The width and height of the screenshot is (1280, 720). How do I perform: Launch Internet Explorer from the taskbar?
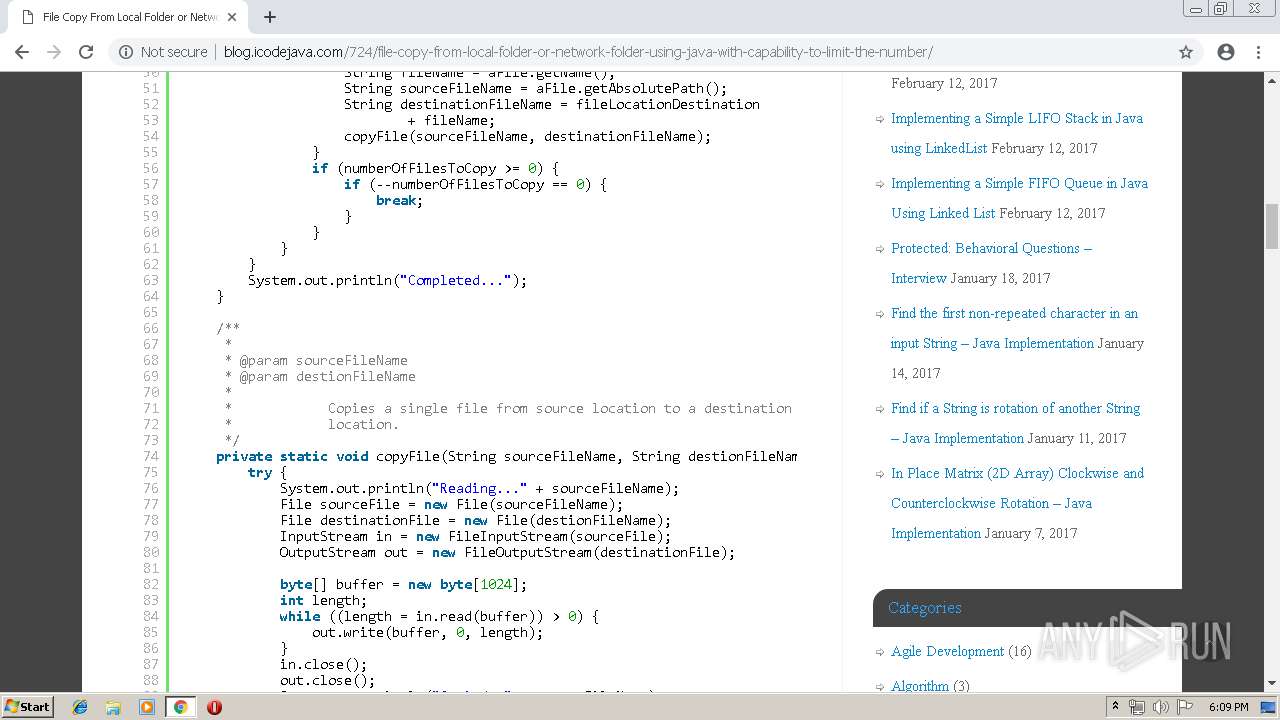[81, 707]
